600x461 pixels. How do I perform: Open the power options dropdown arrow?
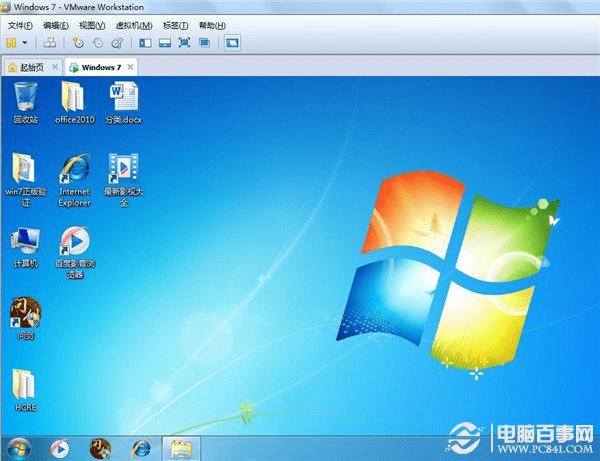(x=25, y=42)
